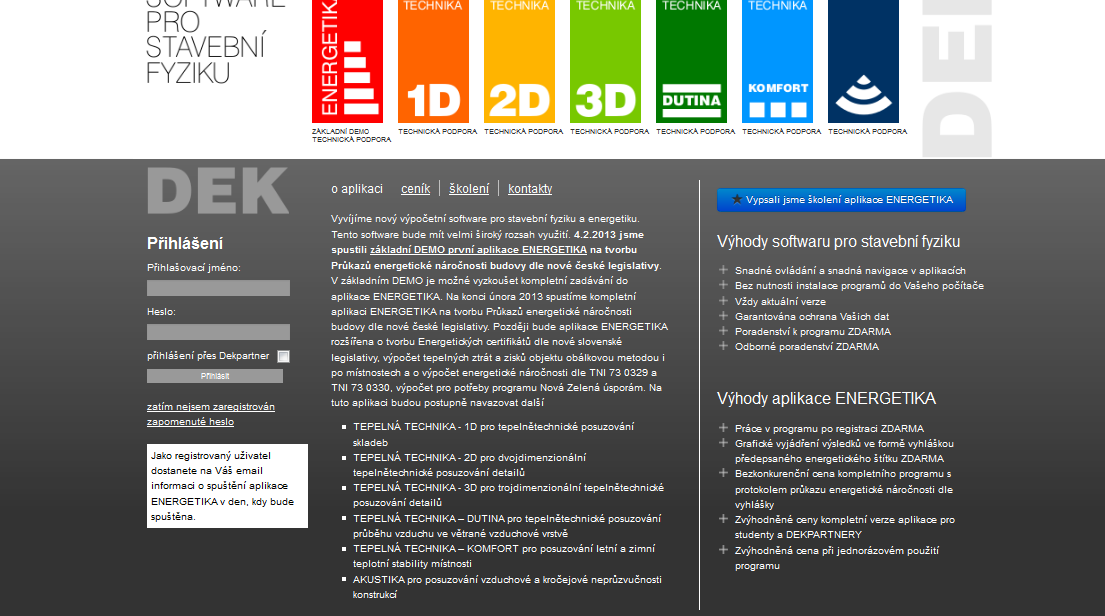Click the grey DEK logo above Přihlášení
Image resolution: width=1105 pixels, height=616 pixels.
point(218,190)
